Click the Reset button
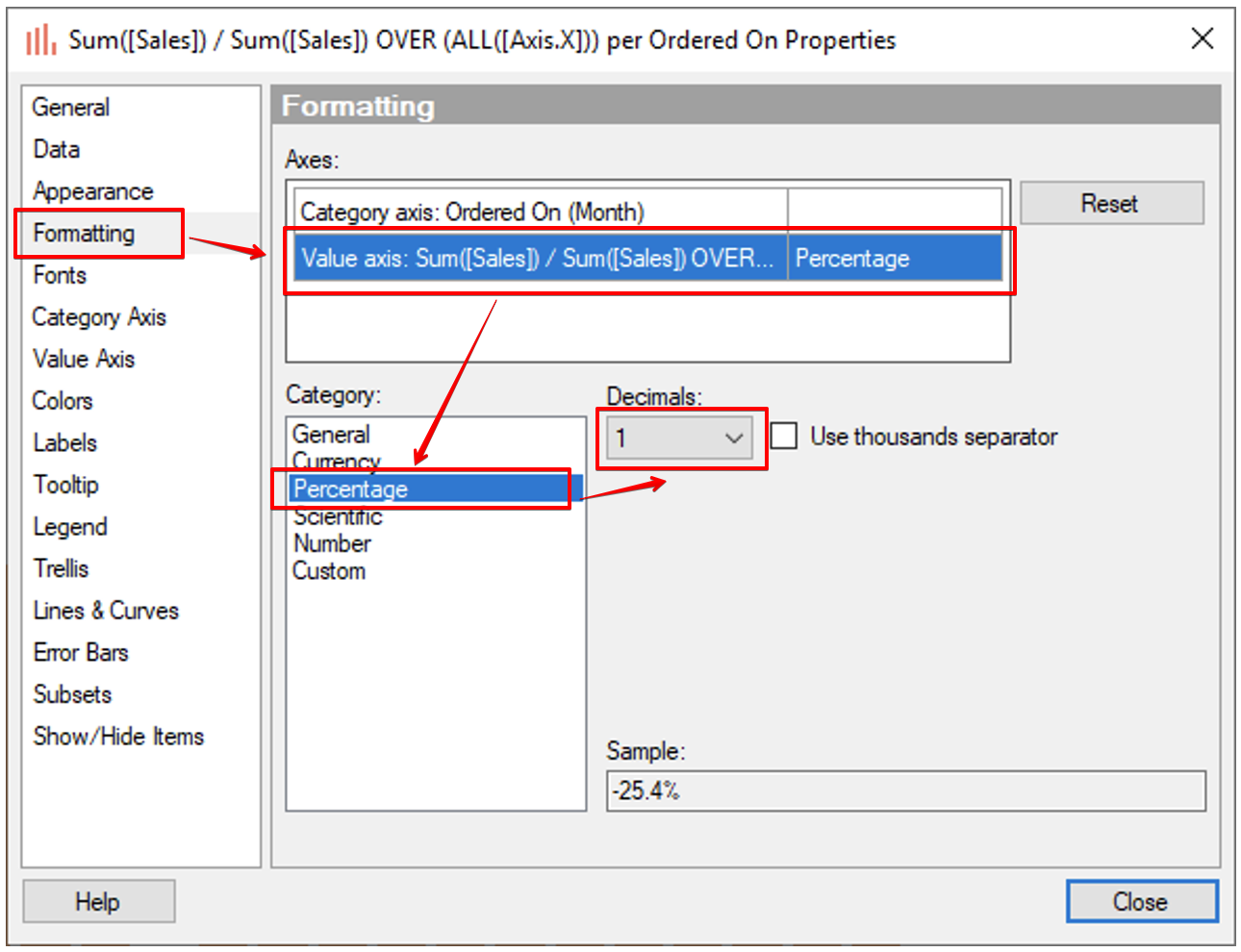Screen dimensions: 1241x952 (x=1111, y=203)
